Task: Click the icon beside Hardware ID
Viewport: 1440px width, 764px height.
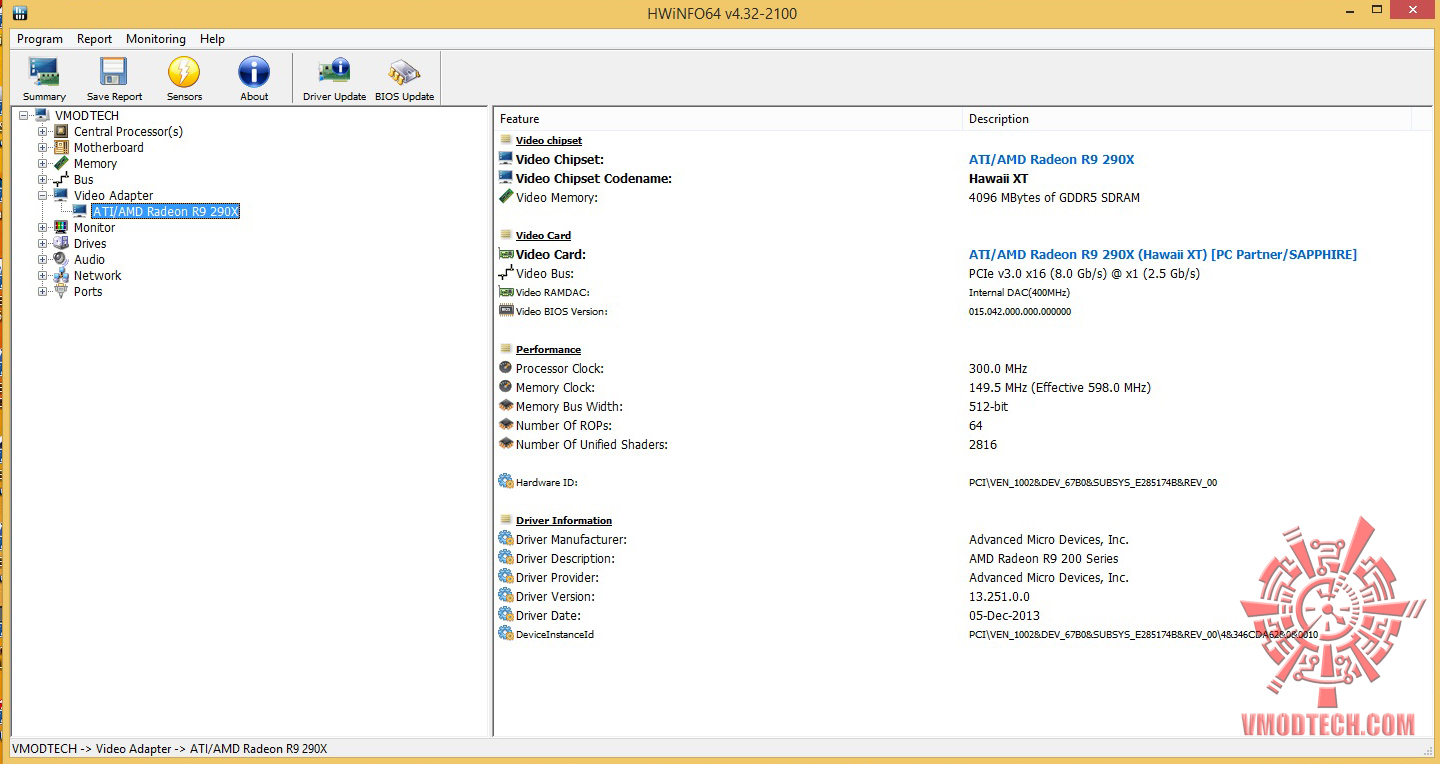Action: 506,482
